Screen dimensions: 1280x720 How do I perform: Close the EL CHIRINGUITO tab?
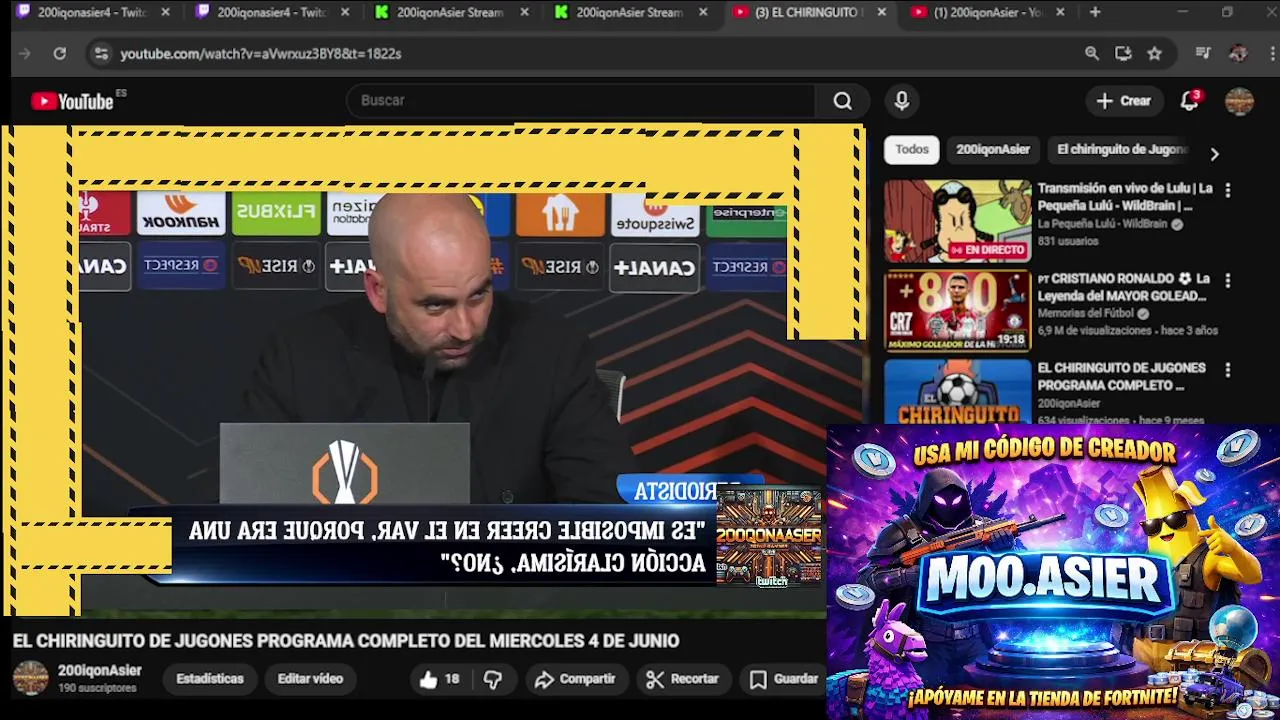click(x=881, y=12)
